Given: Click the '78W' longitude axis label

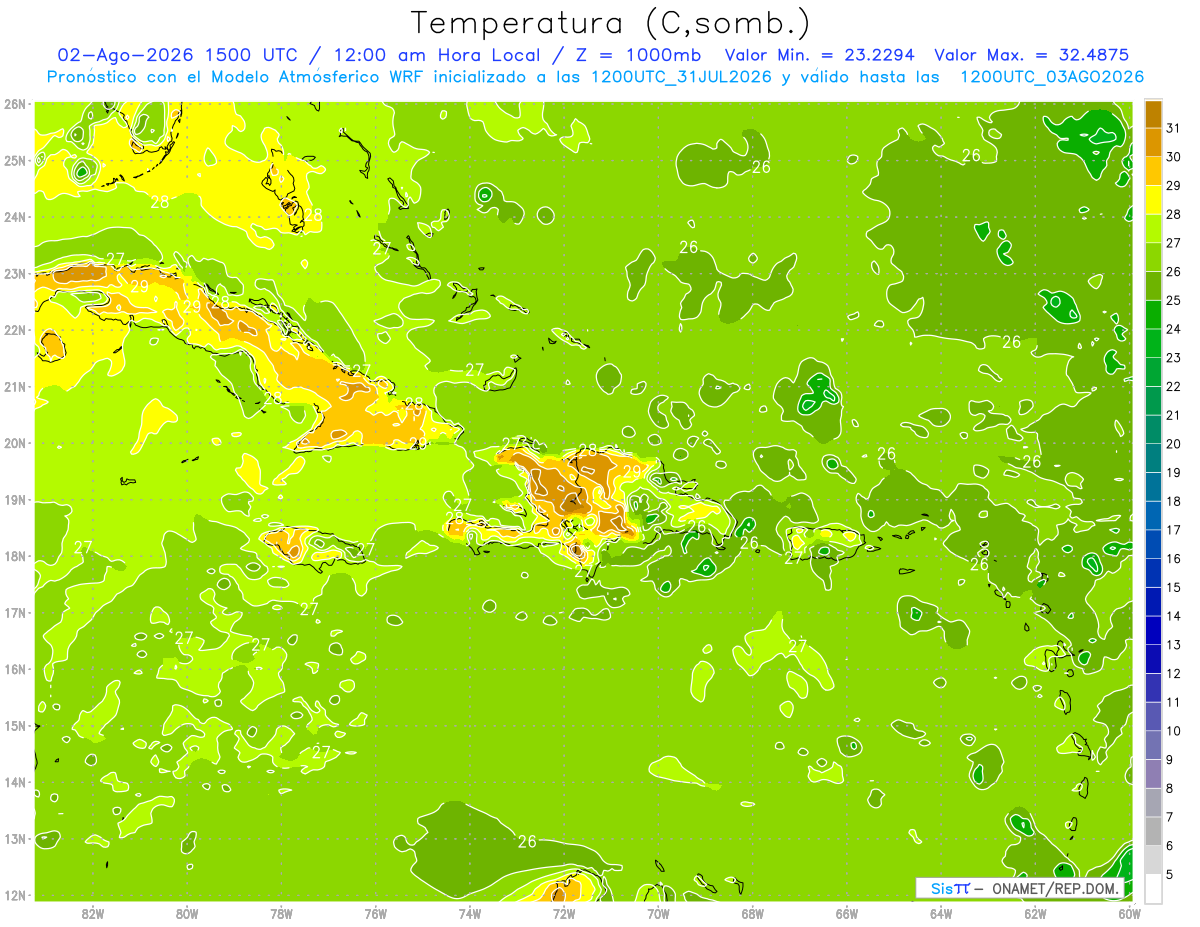Looking at the screenshot, I should click(281, 912).
